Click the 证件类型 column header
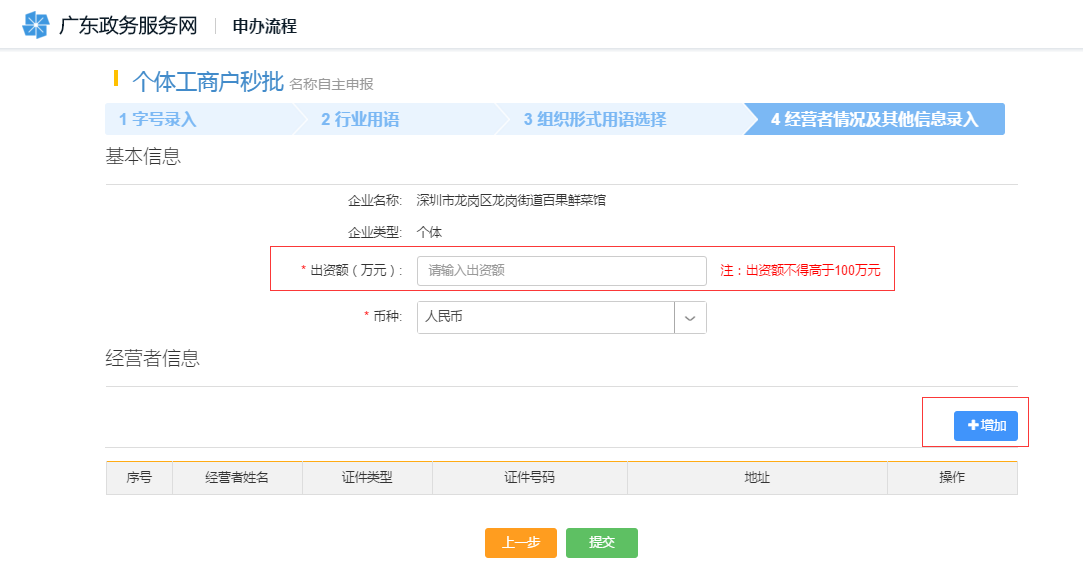 367,478
